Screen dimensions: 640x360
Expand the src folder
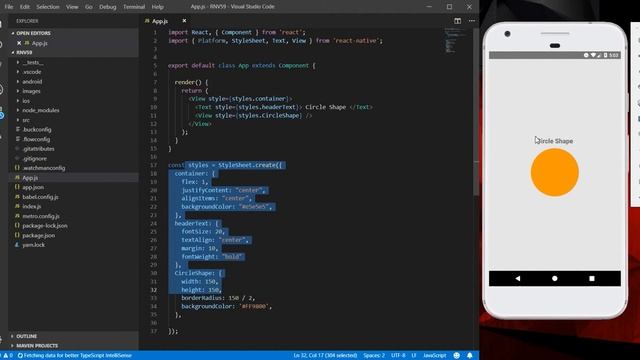tap(26, 120)
